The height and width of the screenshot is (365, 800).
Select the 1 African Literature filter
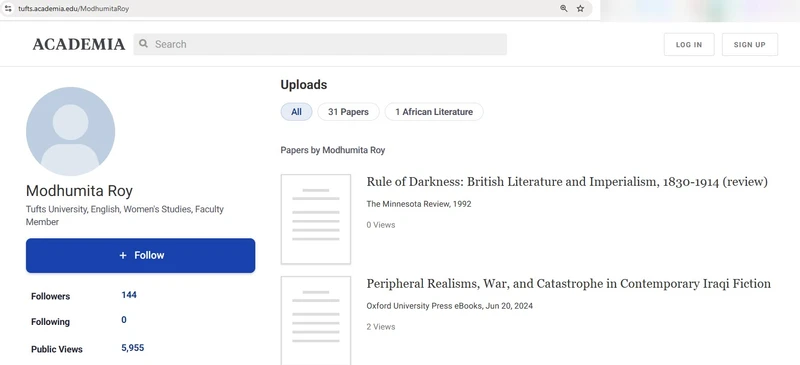tap(434, 112)
